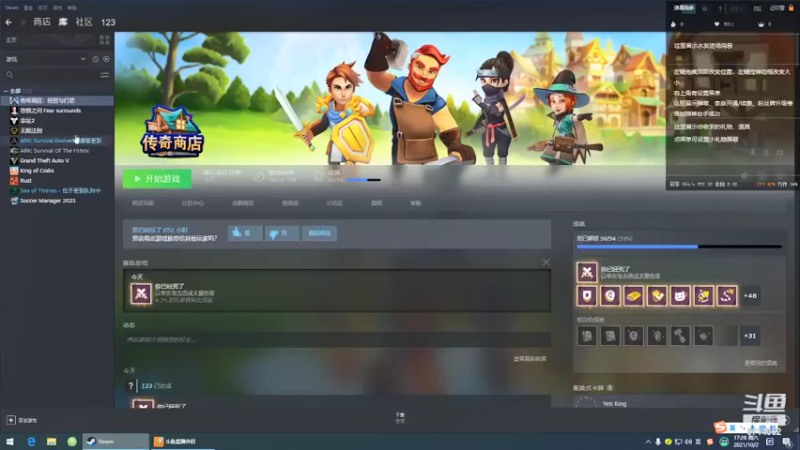Go back with the left arrow
800x450 pixels.
point(8,22)
